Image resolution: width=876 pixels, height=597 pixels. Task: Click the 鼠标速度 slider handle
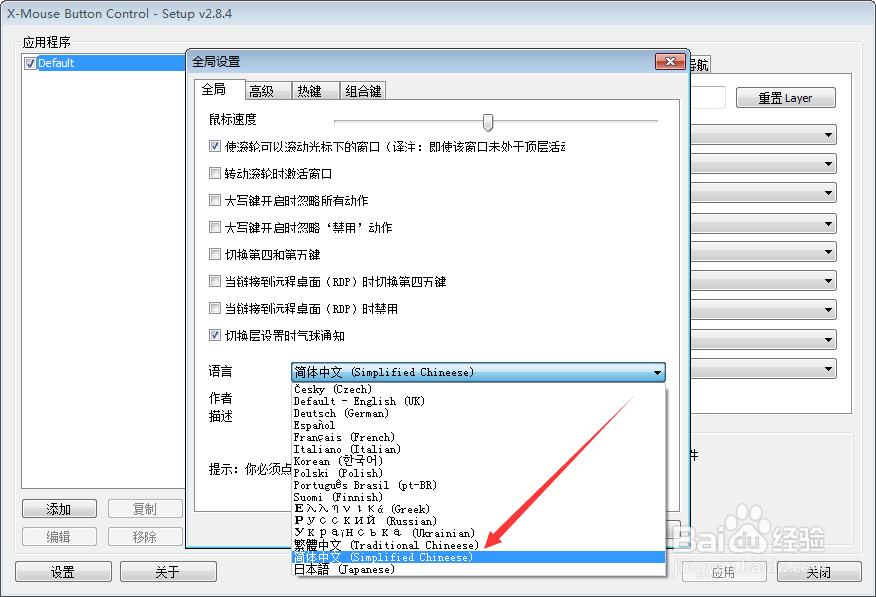click(488, 122)
